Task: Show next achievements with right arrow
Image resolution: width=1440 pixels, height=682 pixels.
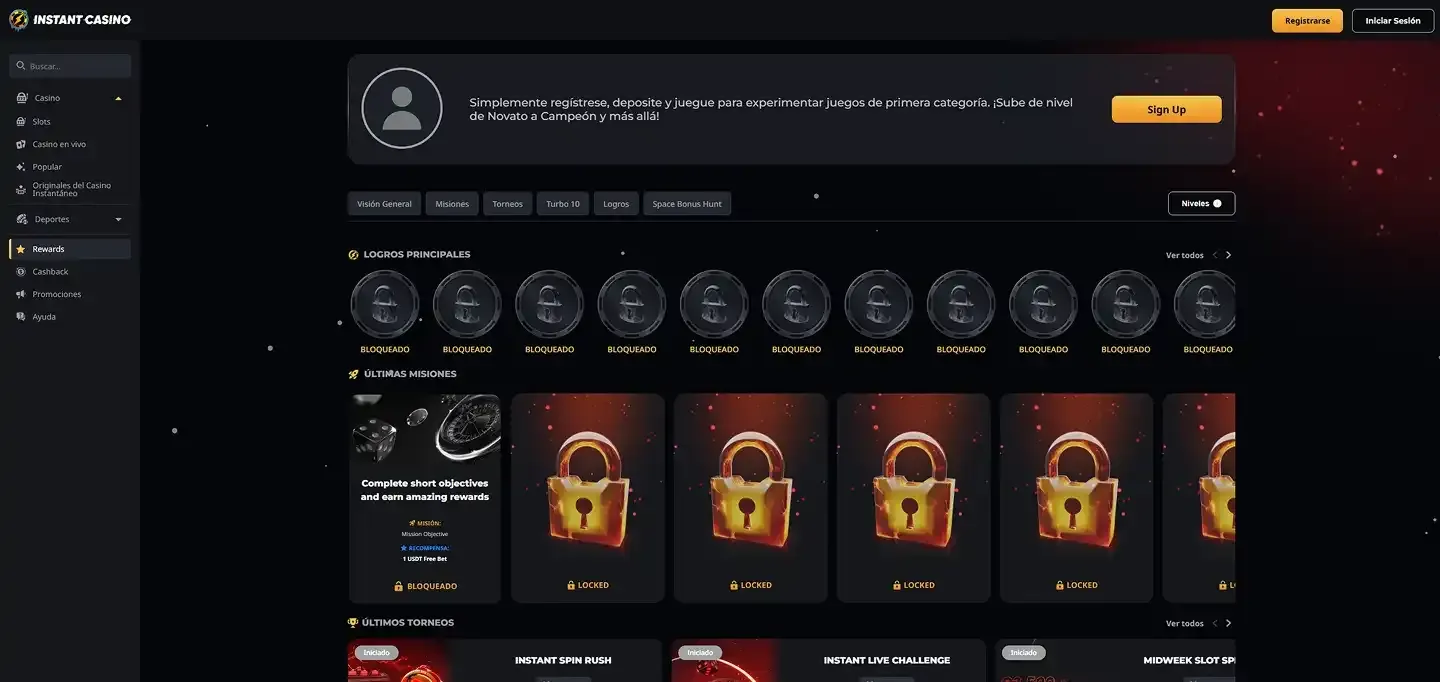Action: [x=1229, y=255]
